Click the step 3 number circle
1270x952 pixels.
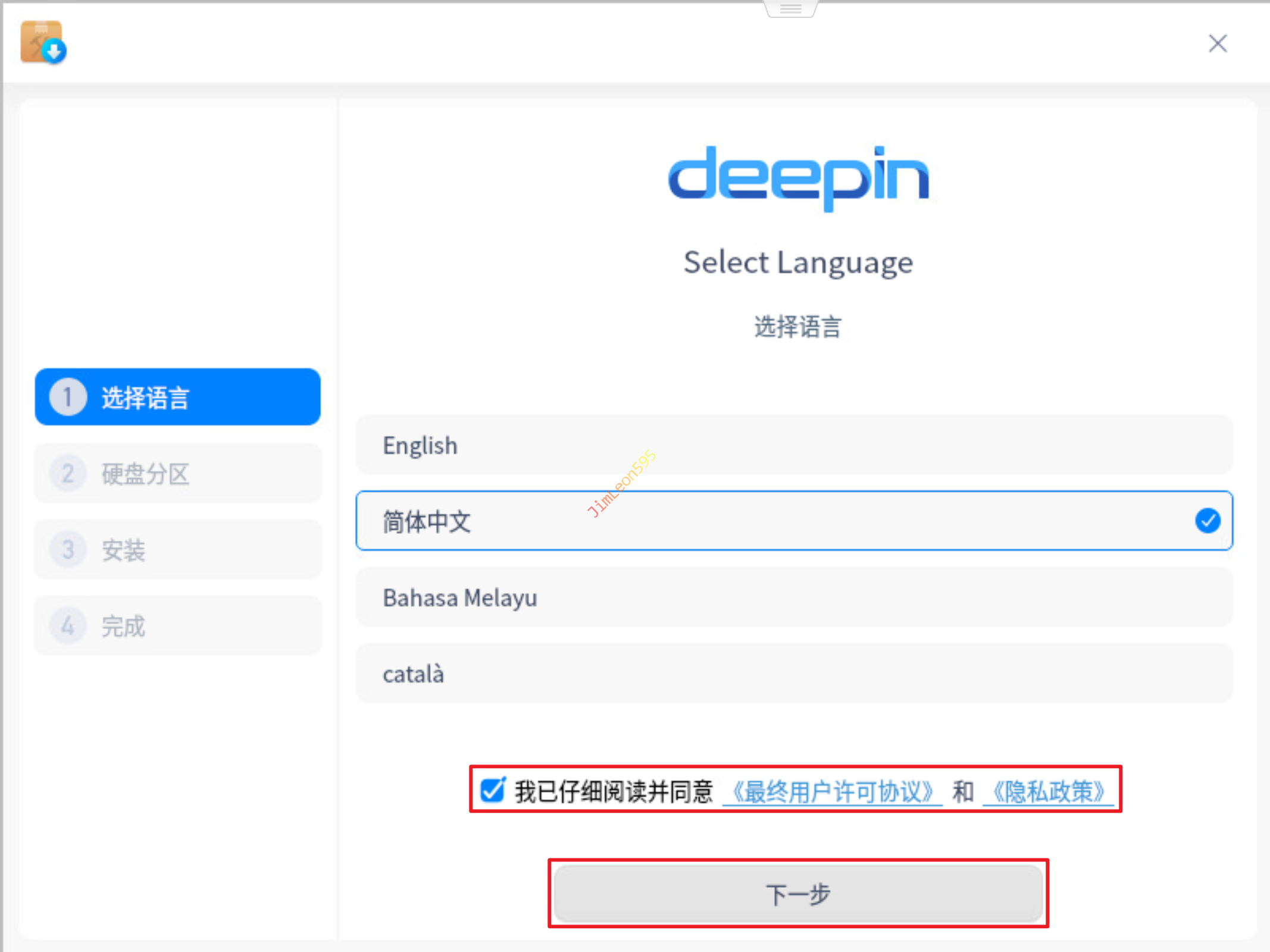click(x=68, y=550)
